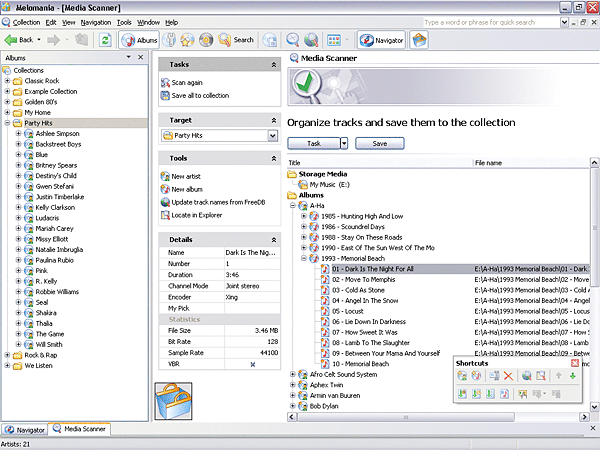Click New artist in Tools panel
The image size is (600, 450).
[186, 176]
